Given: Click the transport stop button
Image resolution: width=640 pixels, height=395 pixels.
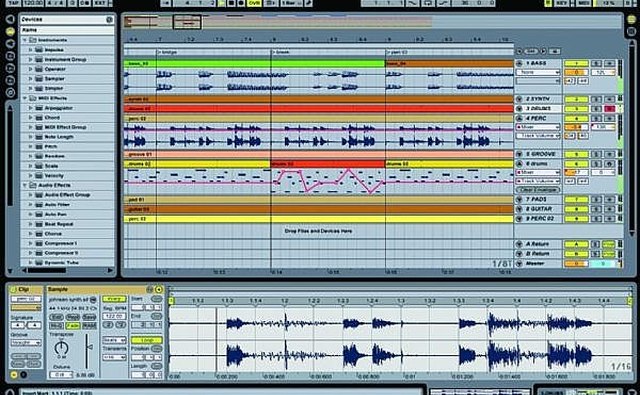Looking at the screenshot, I should tap(231, 3).
